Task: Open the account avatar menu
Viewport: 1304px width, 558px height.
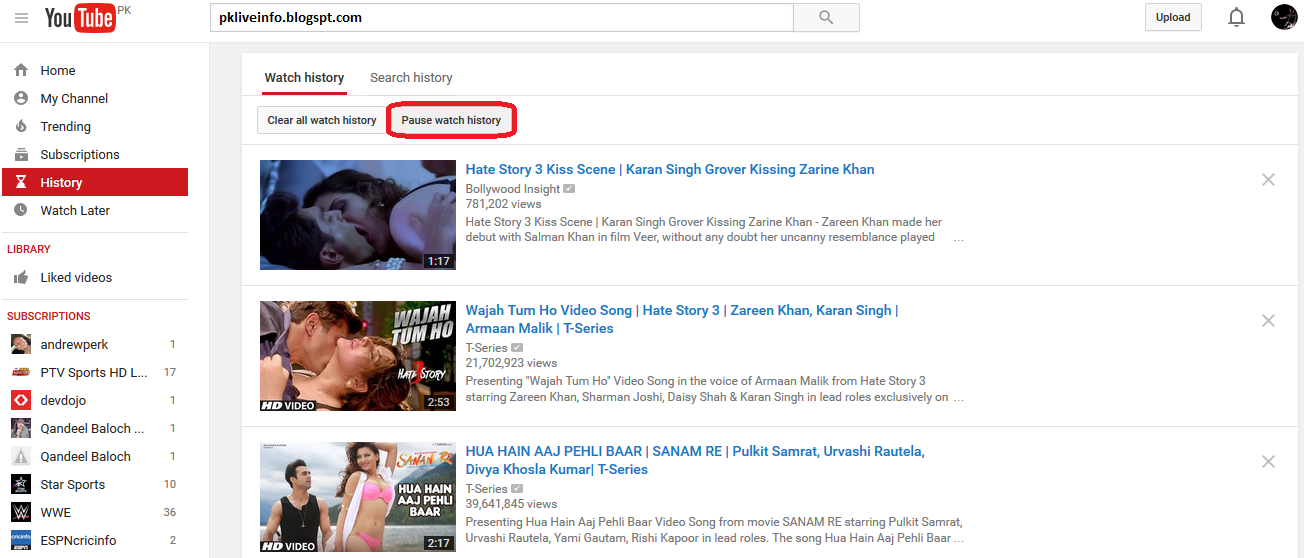Action: click(x=1284, y=17)
